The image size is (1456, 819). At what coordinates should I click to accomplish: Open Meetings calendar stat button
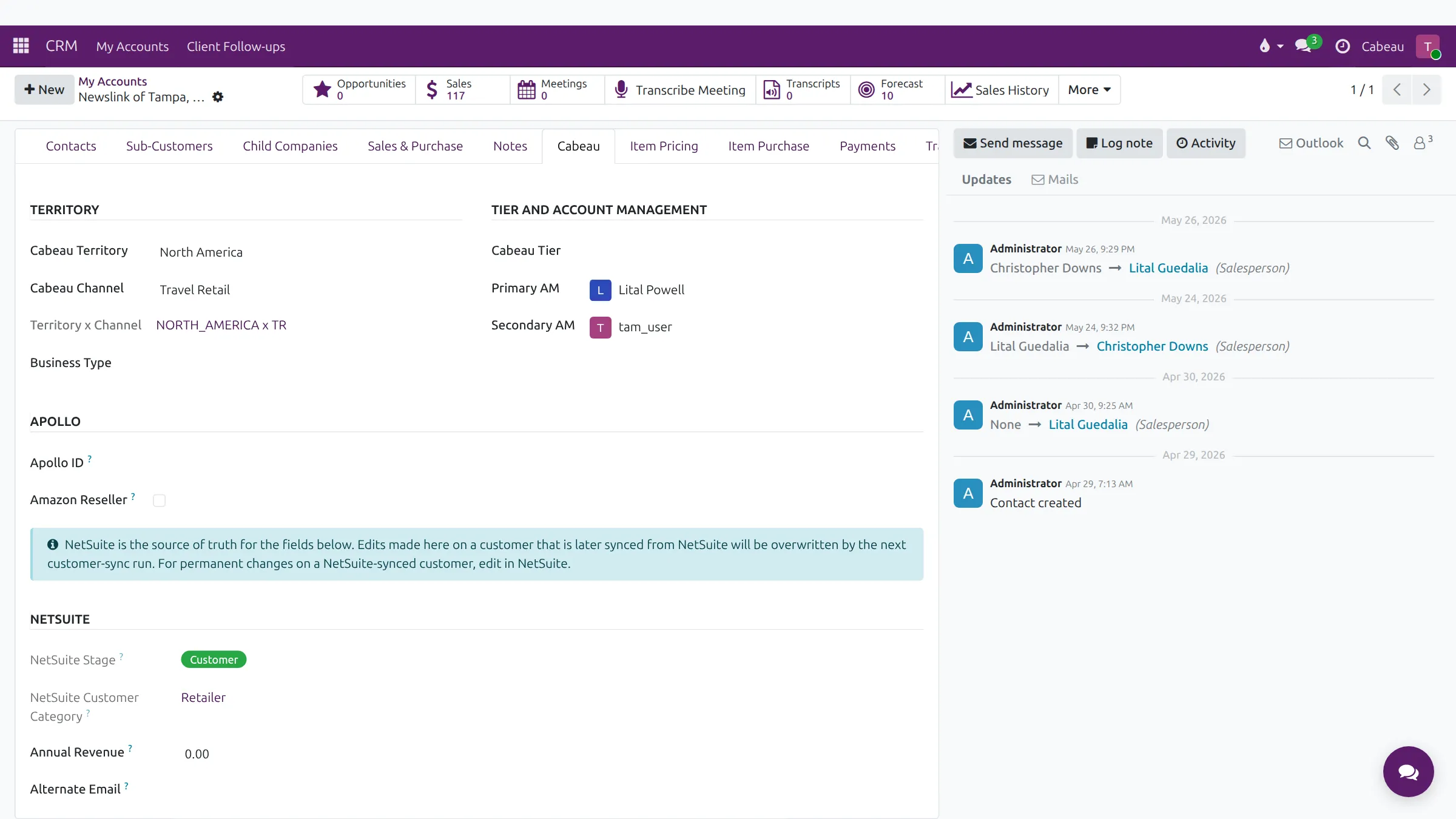(x=558, y=90)
